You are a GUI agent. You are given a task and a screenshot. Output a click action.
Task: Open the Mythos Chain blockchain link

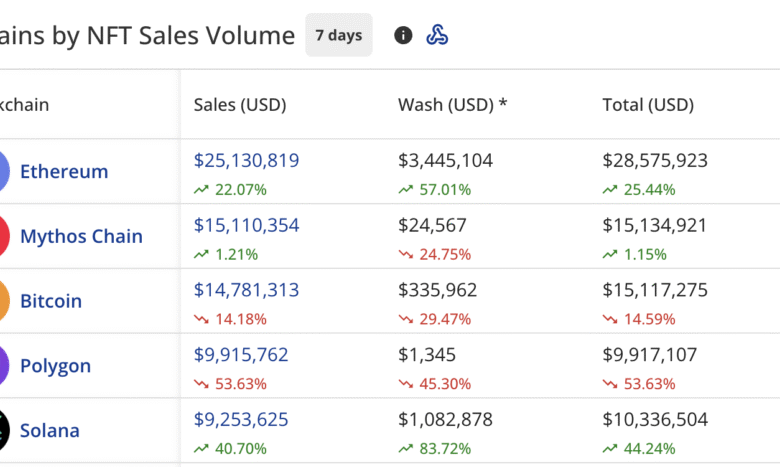click(x=81, y=236)
